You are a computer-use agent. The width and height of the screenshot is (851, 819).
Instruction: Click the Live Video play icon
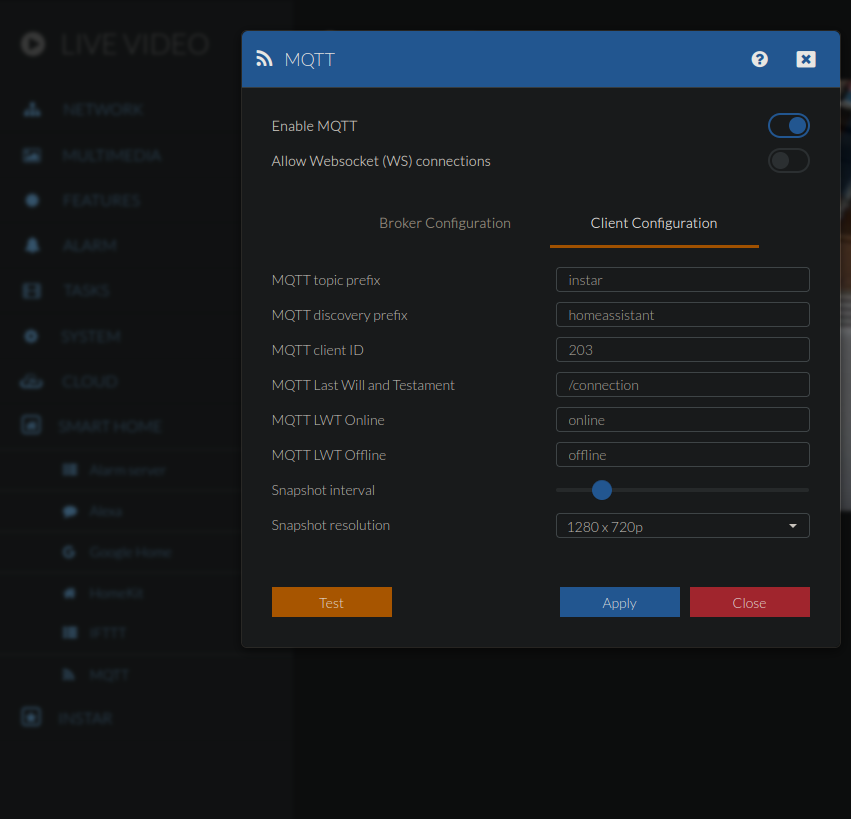click(33, 44)
